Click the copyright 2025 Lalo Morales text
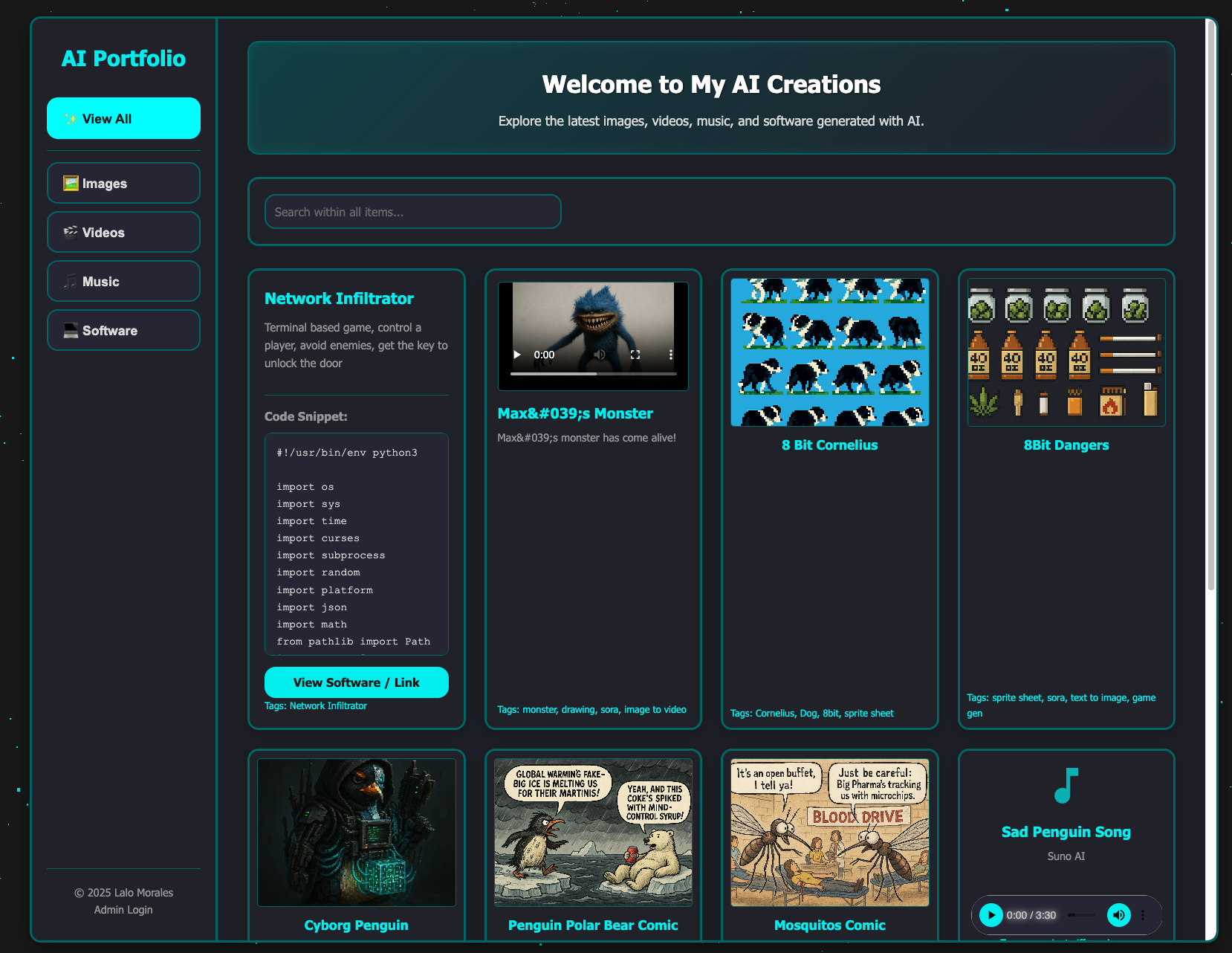This screenshot has width=1232, height=953. coord(123,893)
